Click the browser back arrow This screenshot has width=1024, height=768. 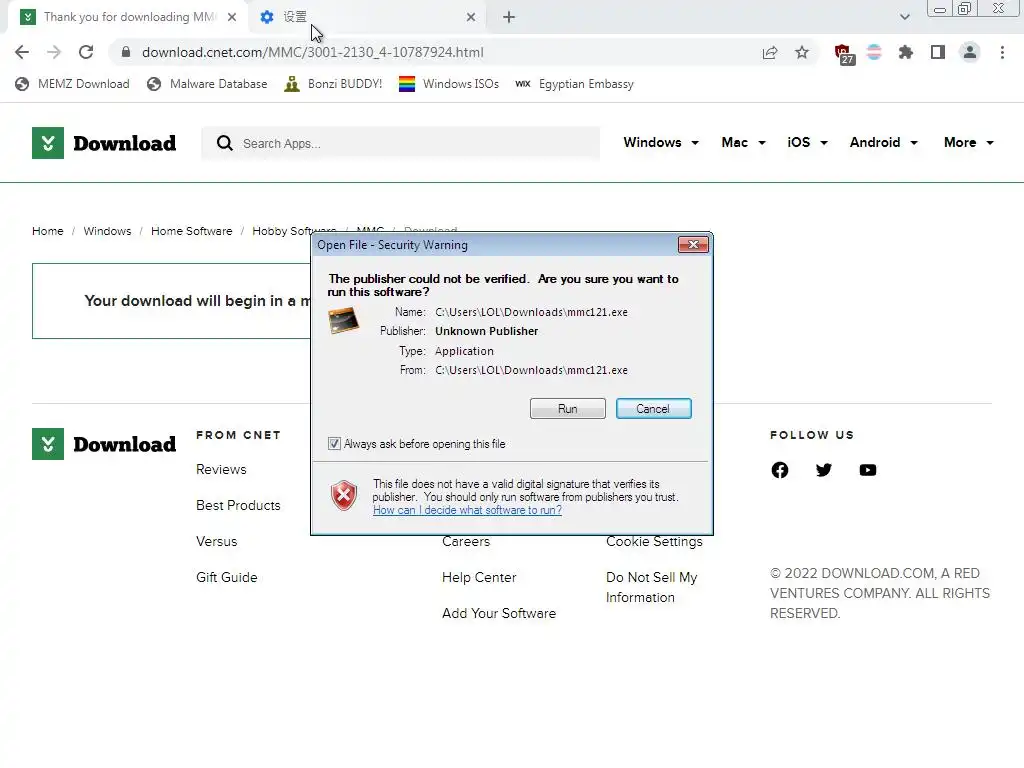22,52
